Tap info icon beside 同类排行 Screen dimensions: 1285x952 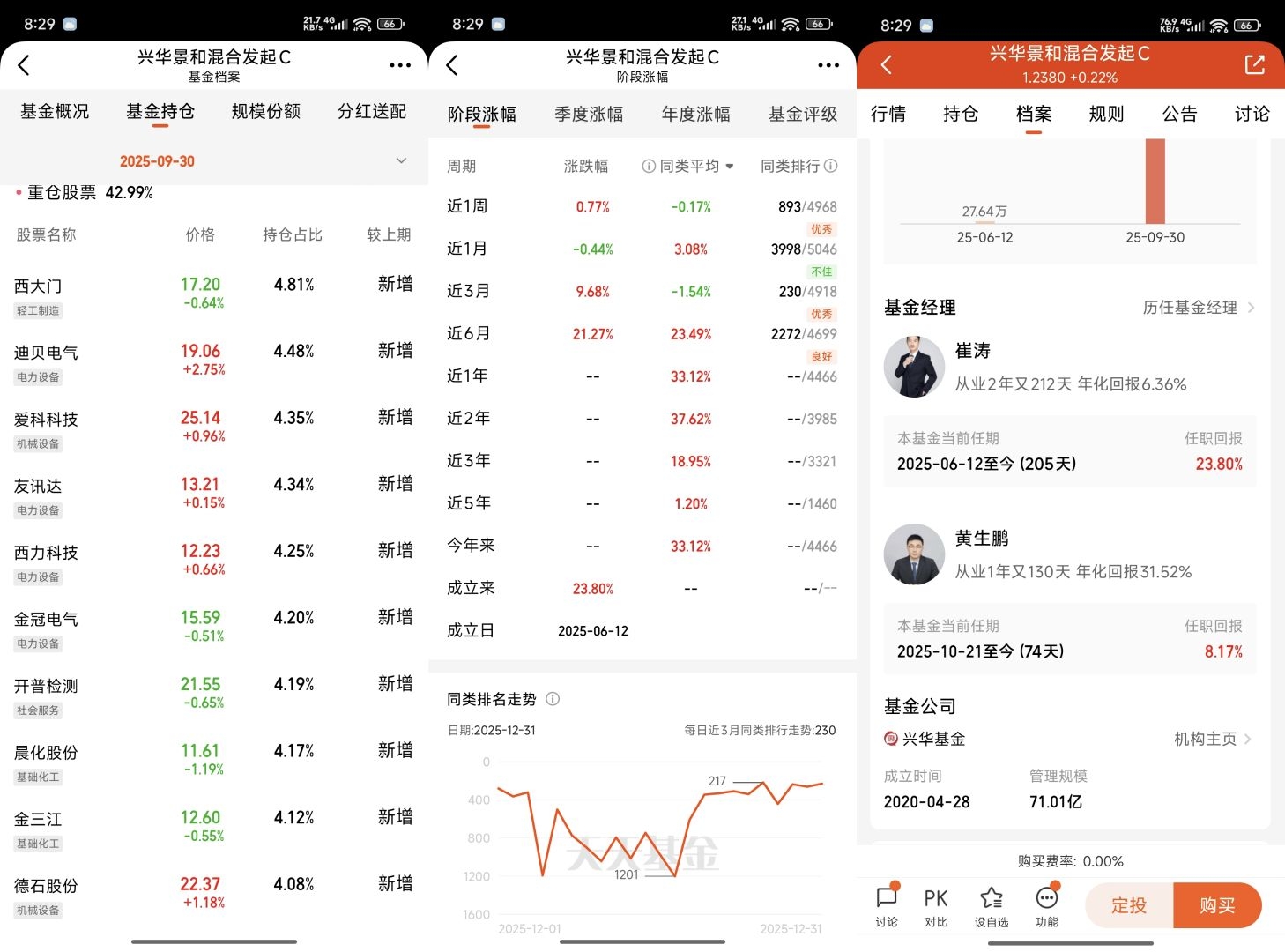tap(830, 166)
